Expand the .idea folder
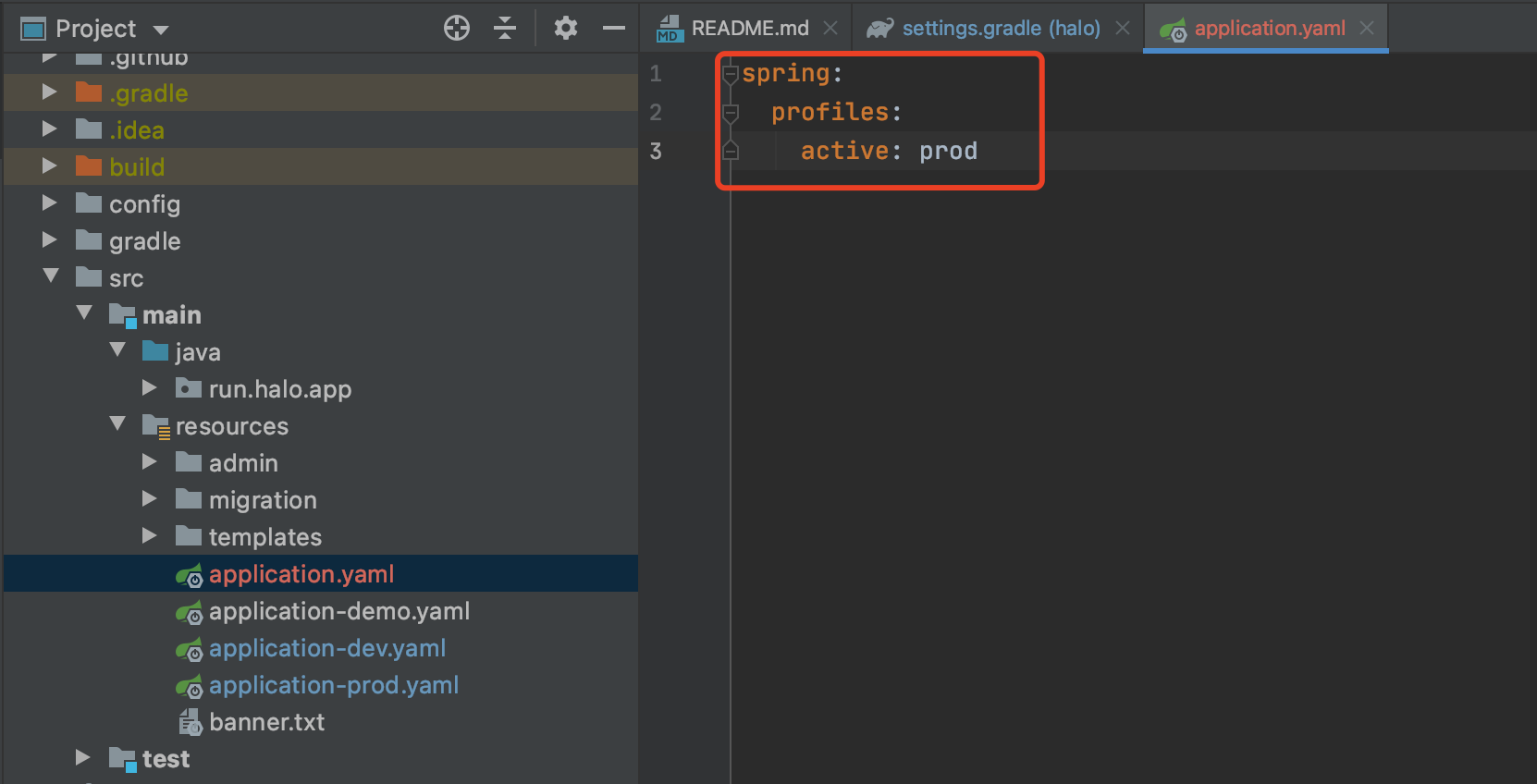This screenshot has height=784, width=1537. (x=50, y=129)
